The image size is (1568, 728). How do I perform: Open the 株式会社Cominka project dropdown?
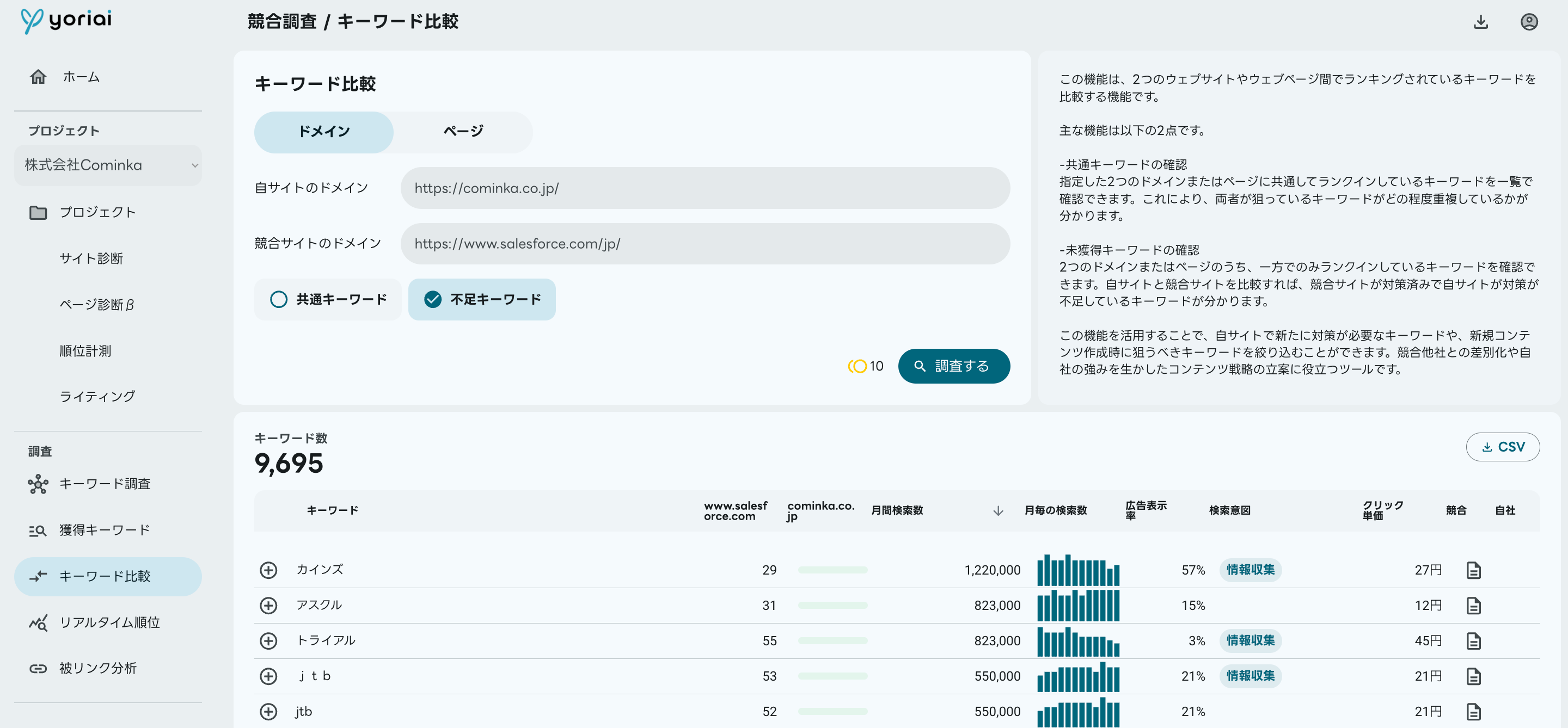pyautogui.click(x=108, y=165)
